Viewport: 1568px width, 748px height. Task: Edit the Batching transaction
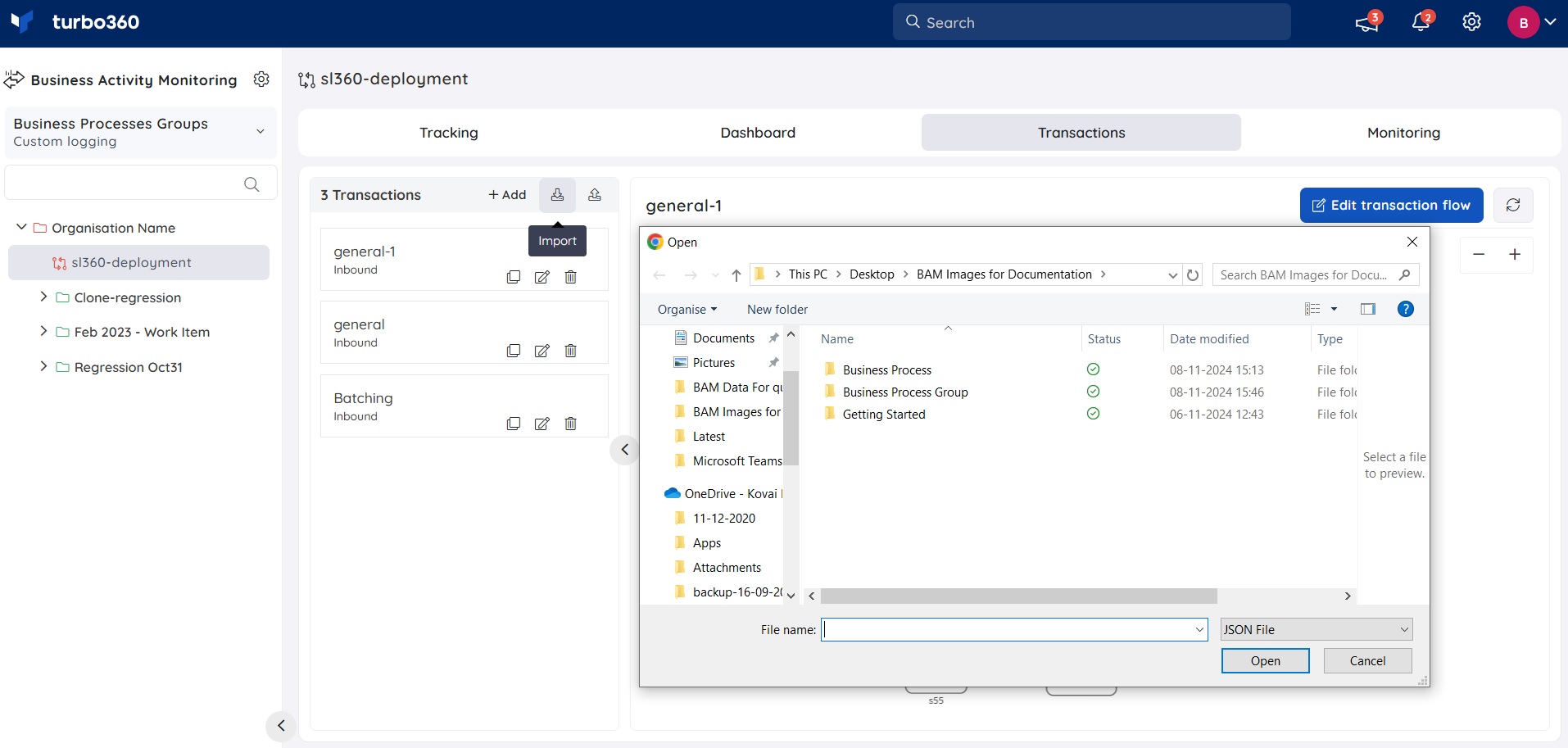[542, 424]
